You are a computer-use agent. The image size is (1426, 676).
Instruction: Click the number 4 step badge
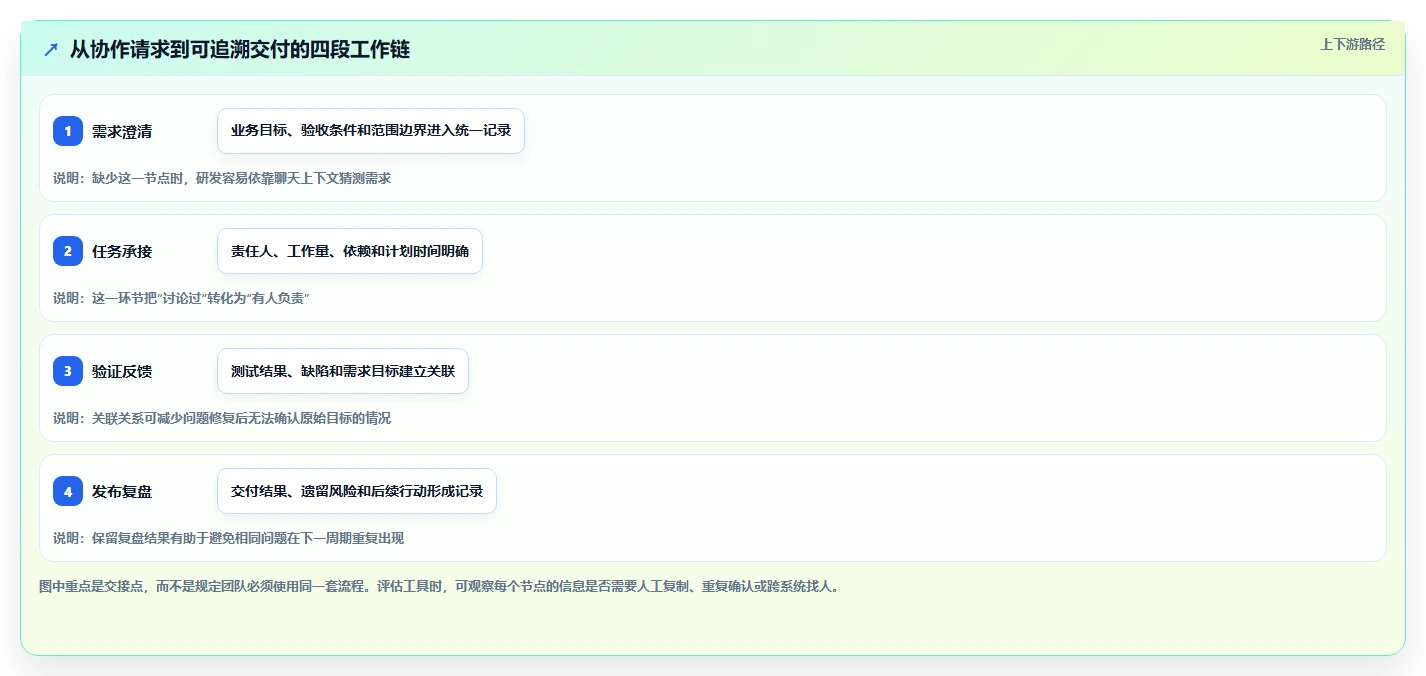68,491
